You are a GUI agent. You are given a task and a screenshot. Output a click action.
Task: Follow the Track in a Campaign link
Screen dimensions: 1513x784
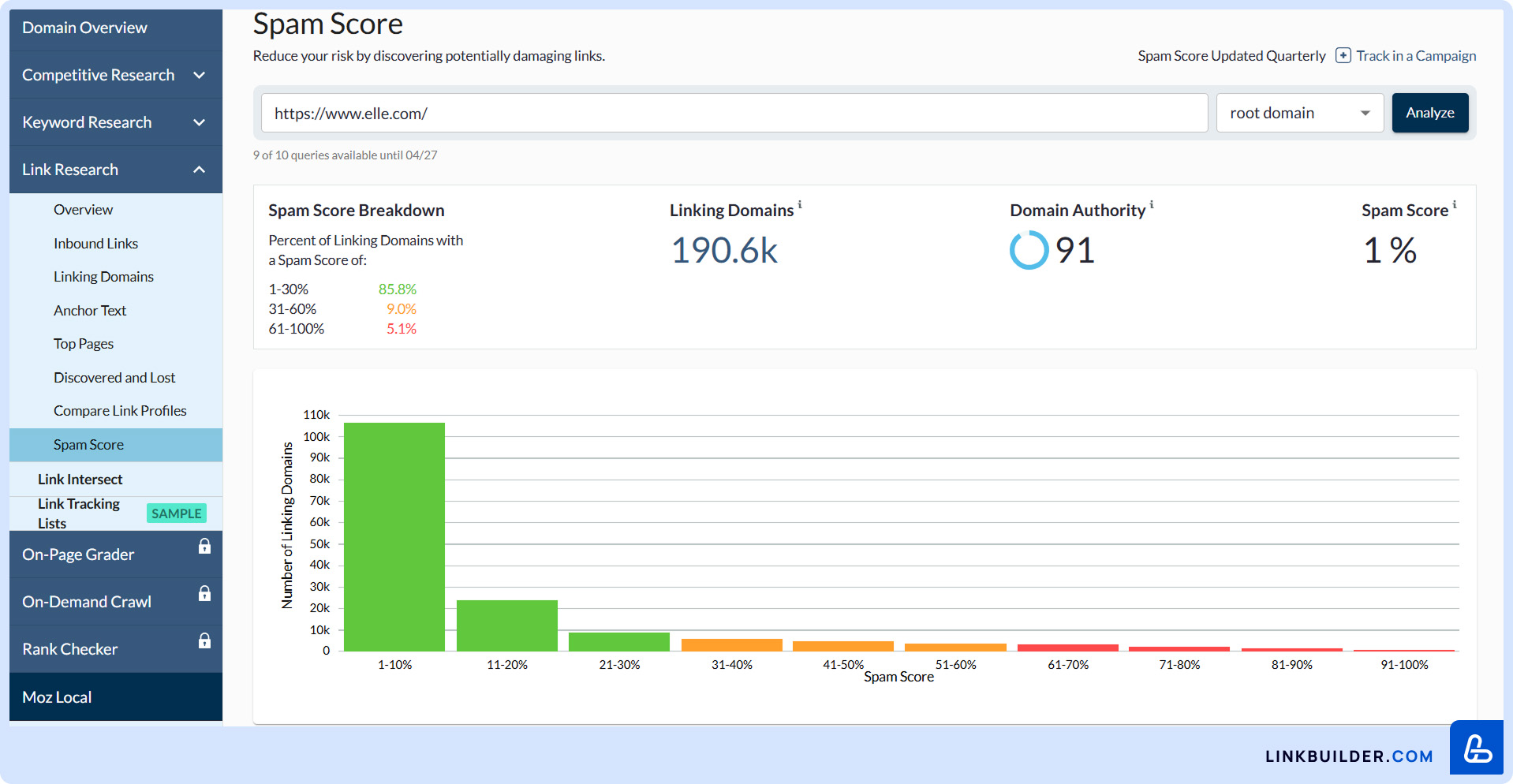point(1416,56)
